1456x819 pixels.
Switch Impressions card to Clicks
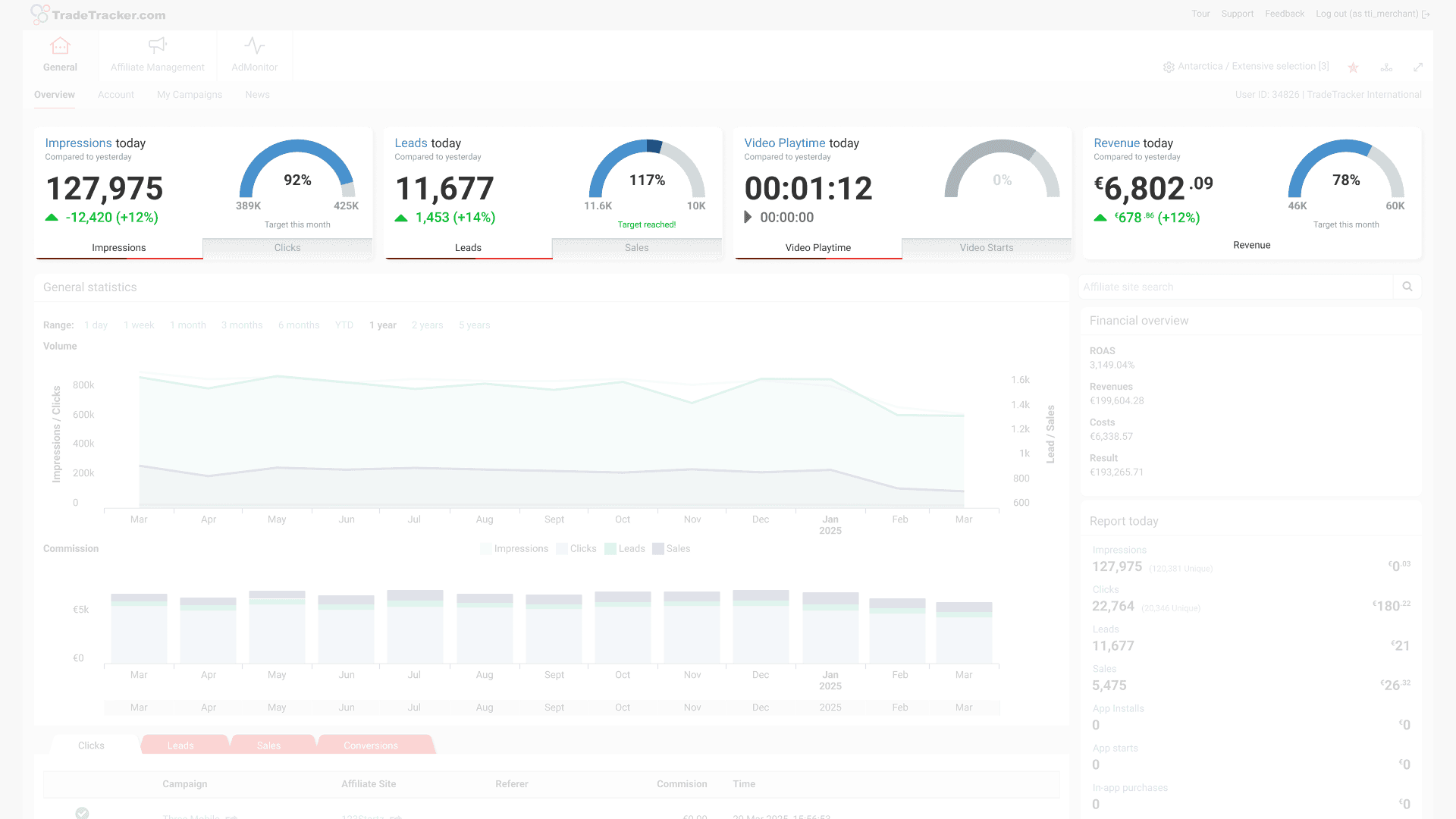coord(287,248)
